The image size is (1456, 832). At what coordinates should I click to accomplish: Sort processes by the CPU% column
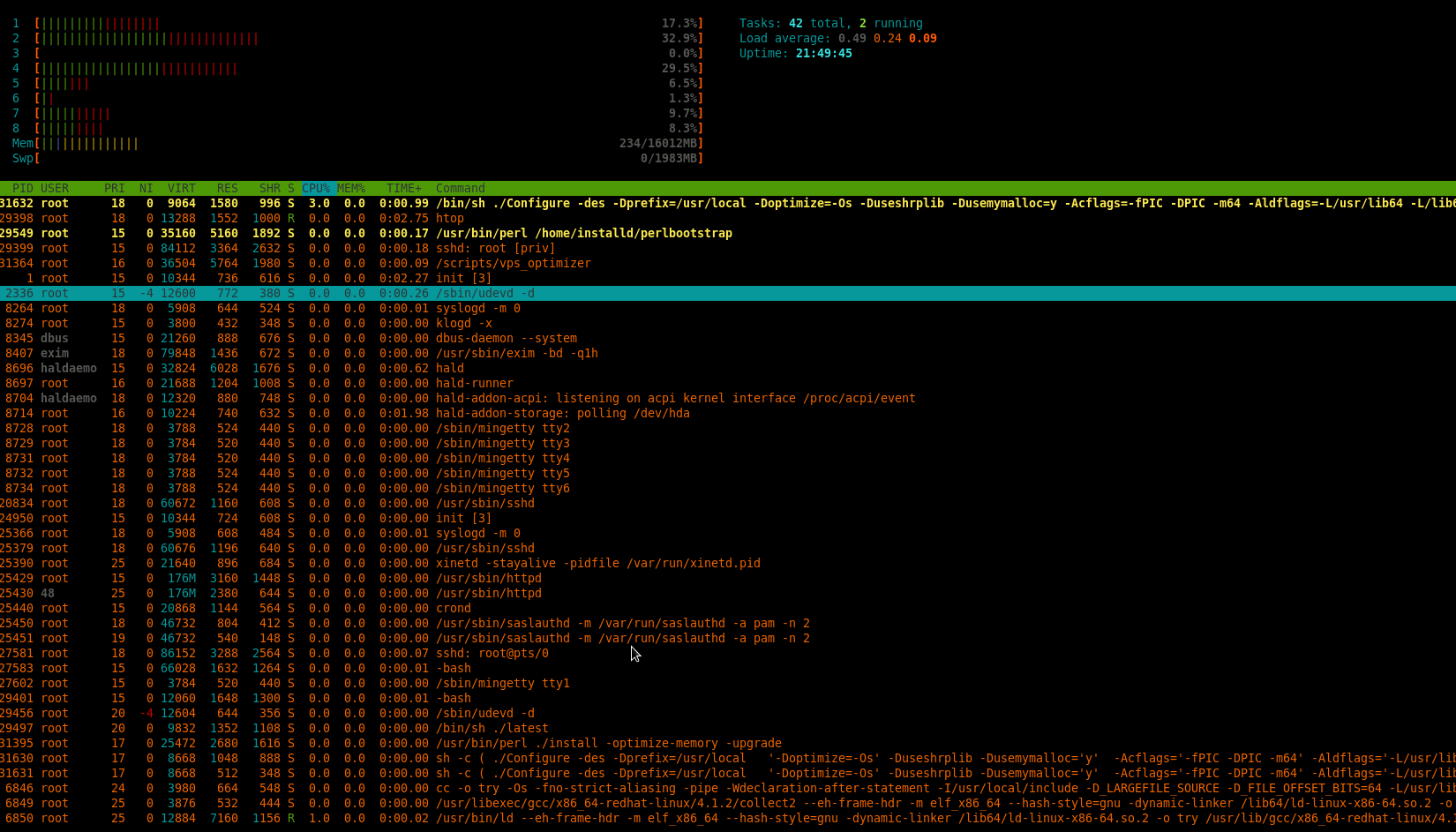click(315, 188)
